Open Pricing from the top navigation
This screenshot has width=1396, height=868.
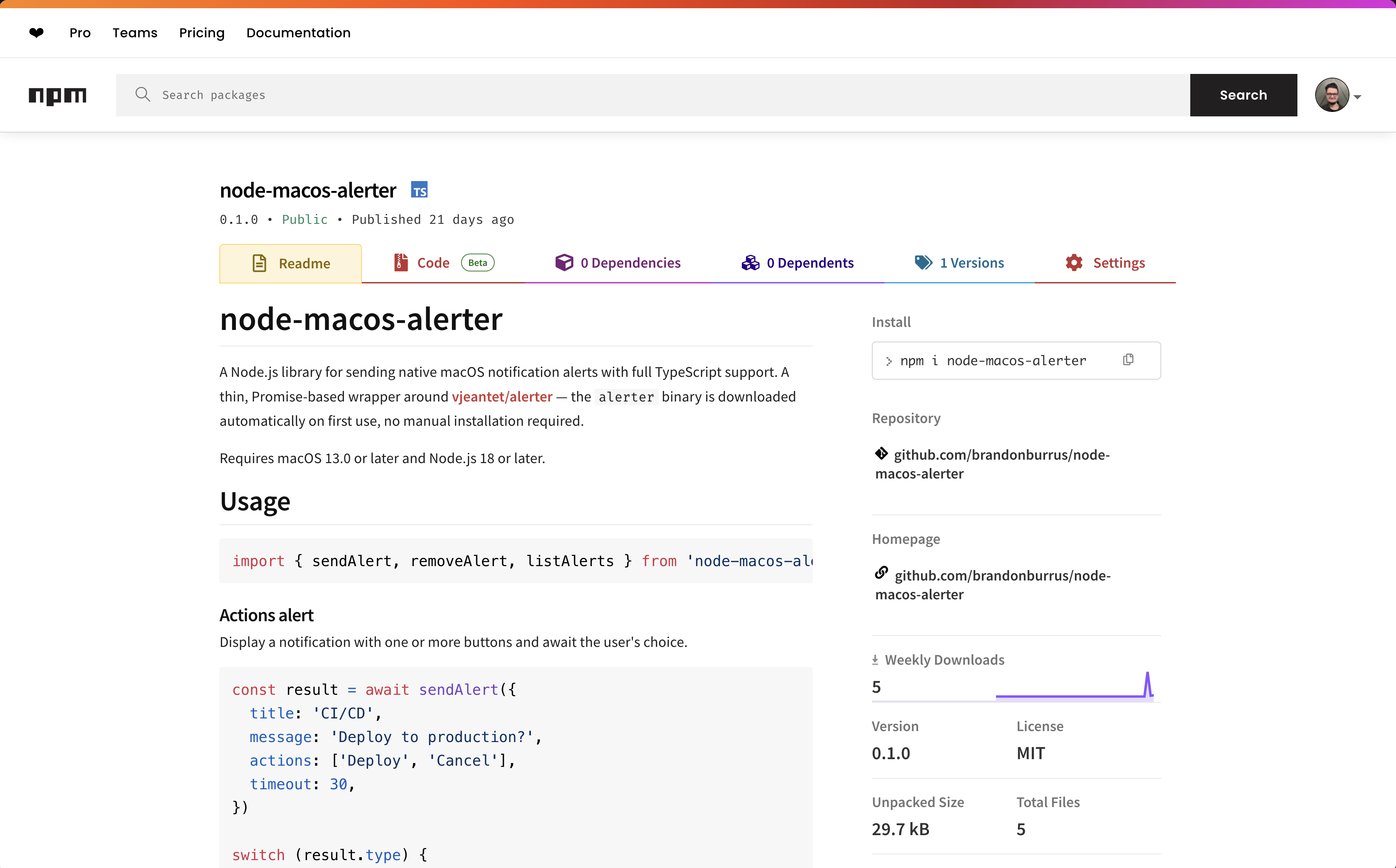pos(202,33)
